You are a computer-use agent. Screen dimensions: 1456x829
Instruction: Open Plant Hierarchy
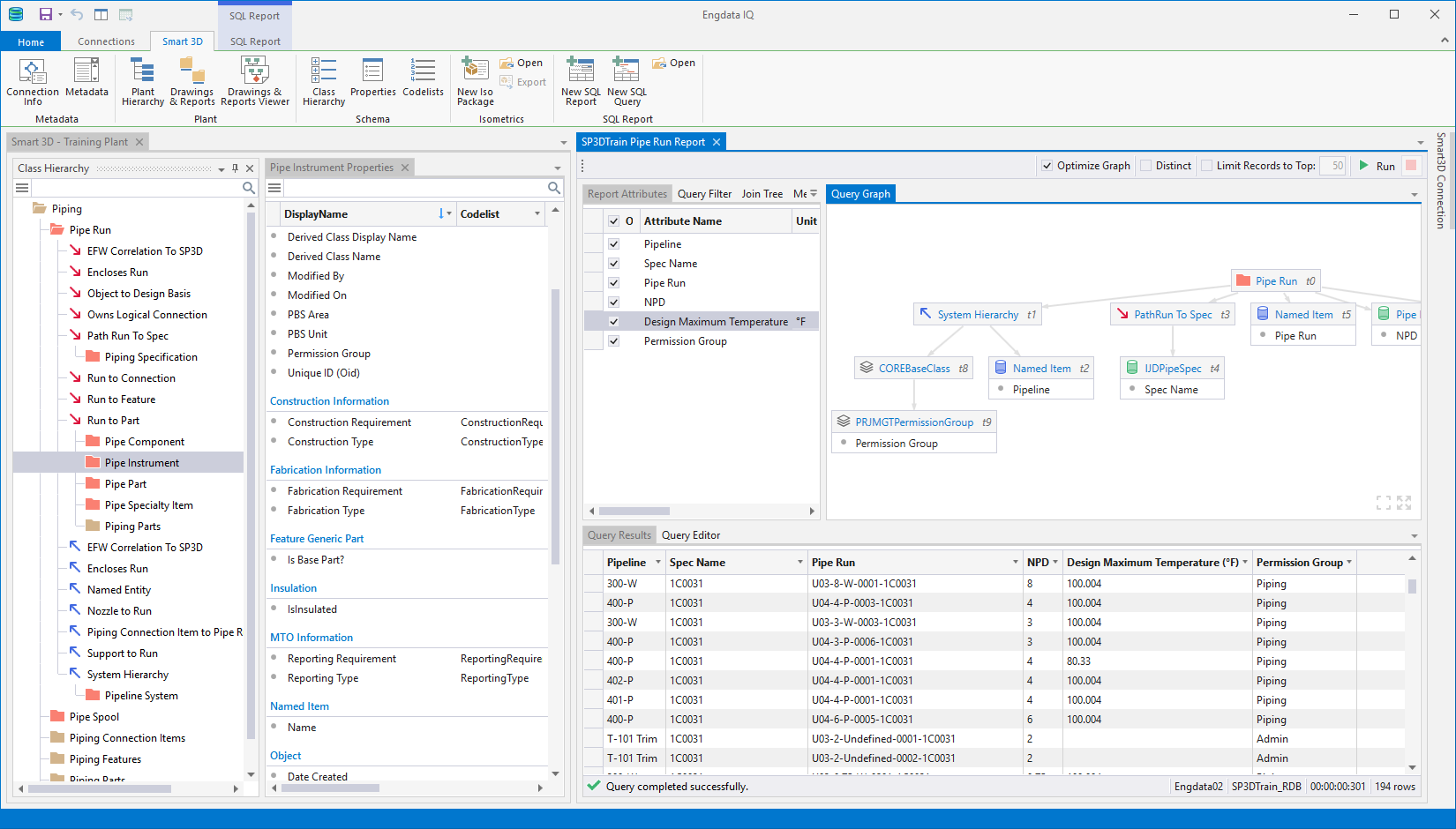click(x=143, y=82)
